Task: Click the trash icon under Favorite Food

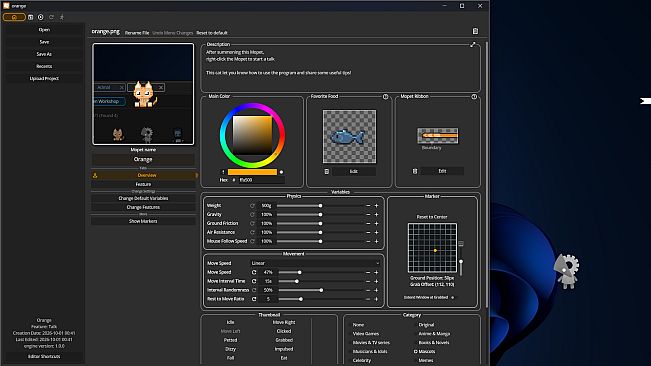Action: (327, 171)
